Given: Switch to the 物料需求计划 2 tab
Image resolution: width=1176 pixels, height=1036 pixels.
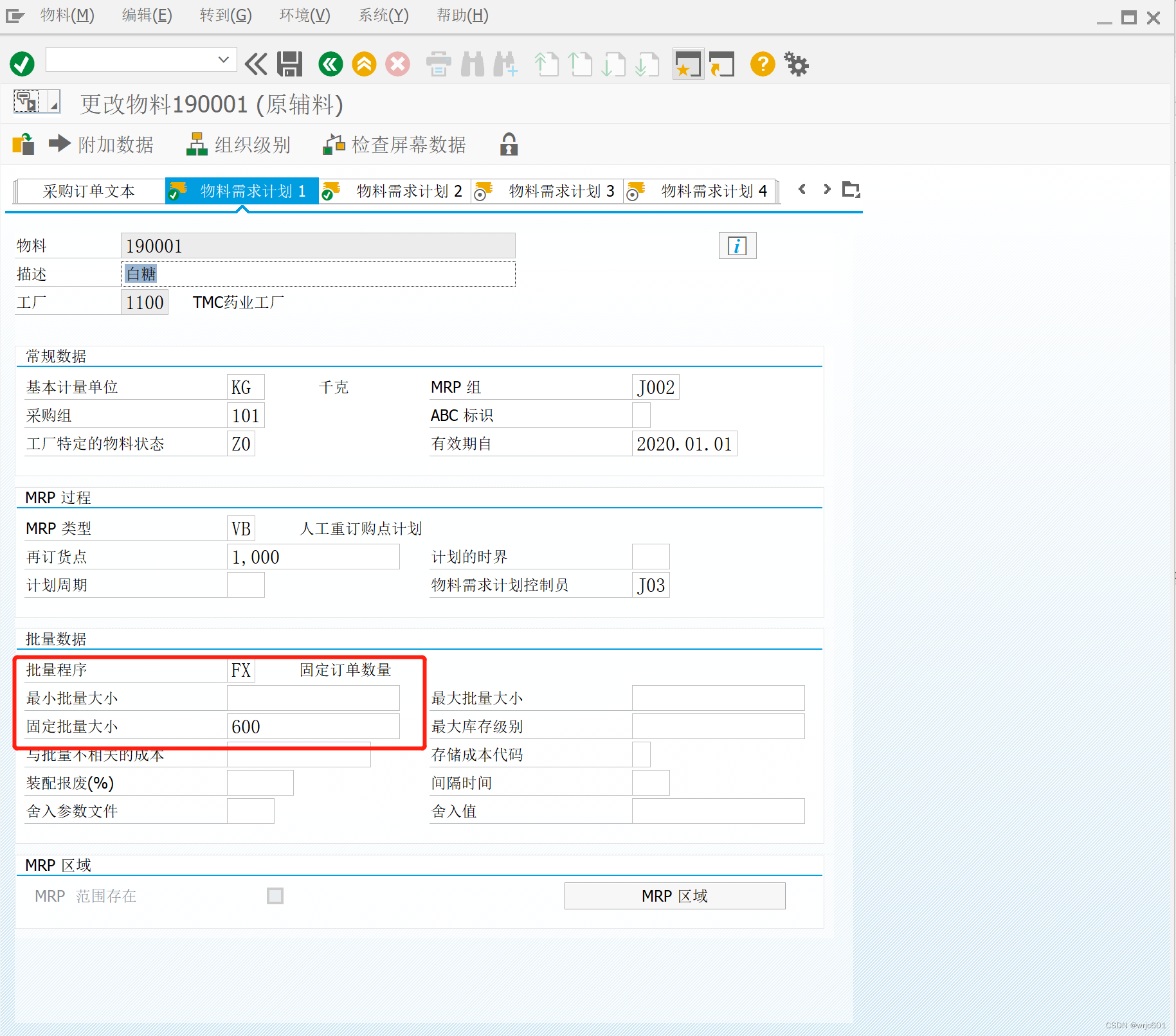Looking at the screenshot, I should [x=395, y=191].
